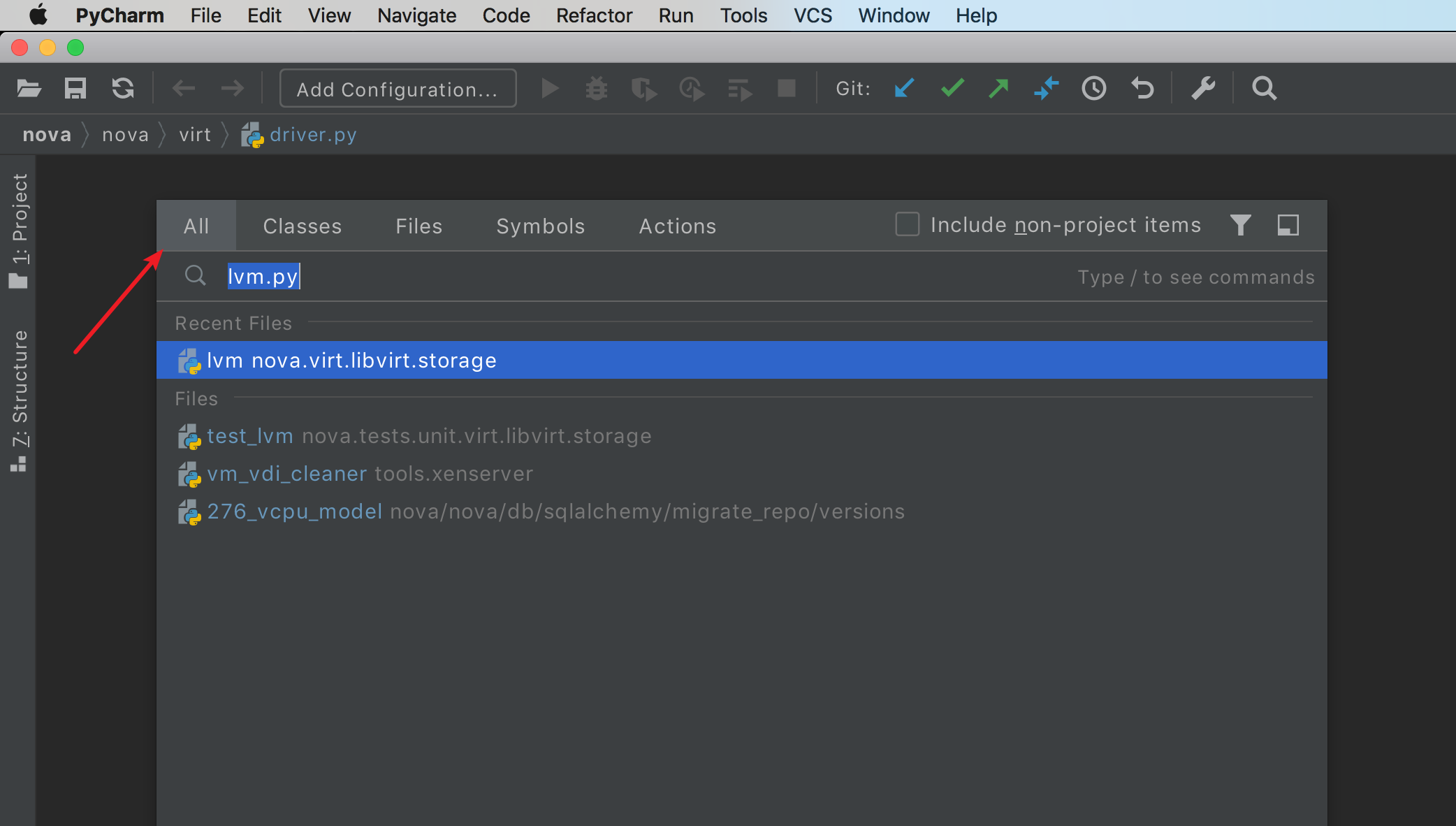Open the Navigate menu
Screen dimensions: 1456x826
(416, 15)
